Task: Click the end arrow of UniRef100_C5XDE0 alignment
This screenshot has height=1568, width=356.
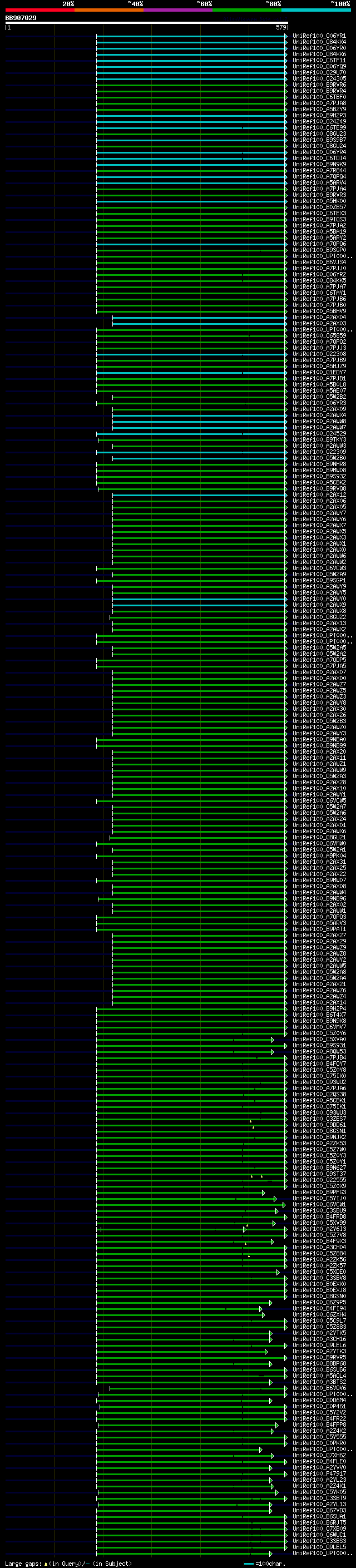Action: click(278, 1272)
